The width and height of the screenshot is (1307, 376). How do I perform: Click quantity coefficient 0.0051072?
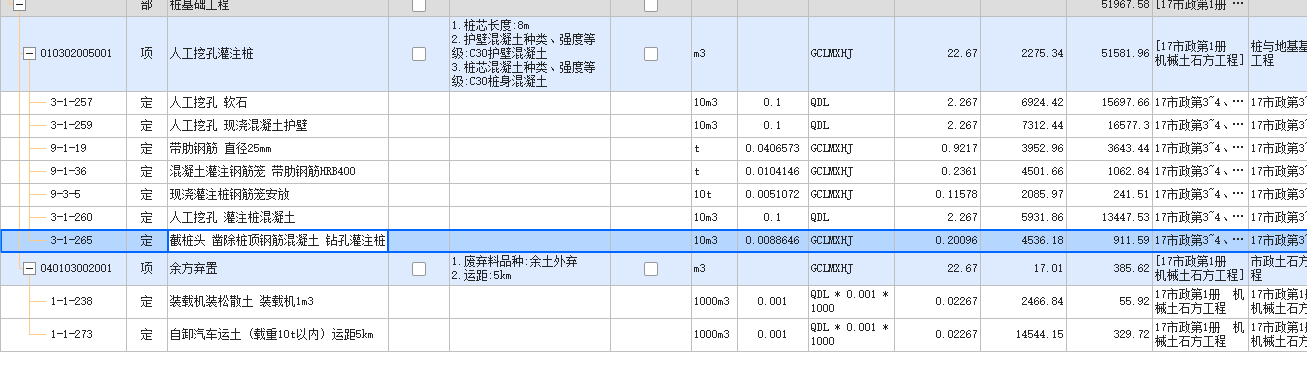click(x=772, y=195)
